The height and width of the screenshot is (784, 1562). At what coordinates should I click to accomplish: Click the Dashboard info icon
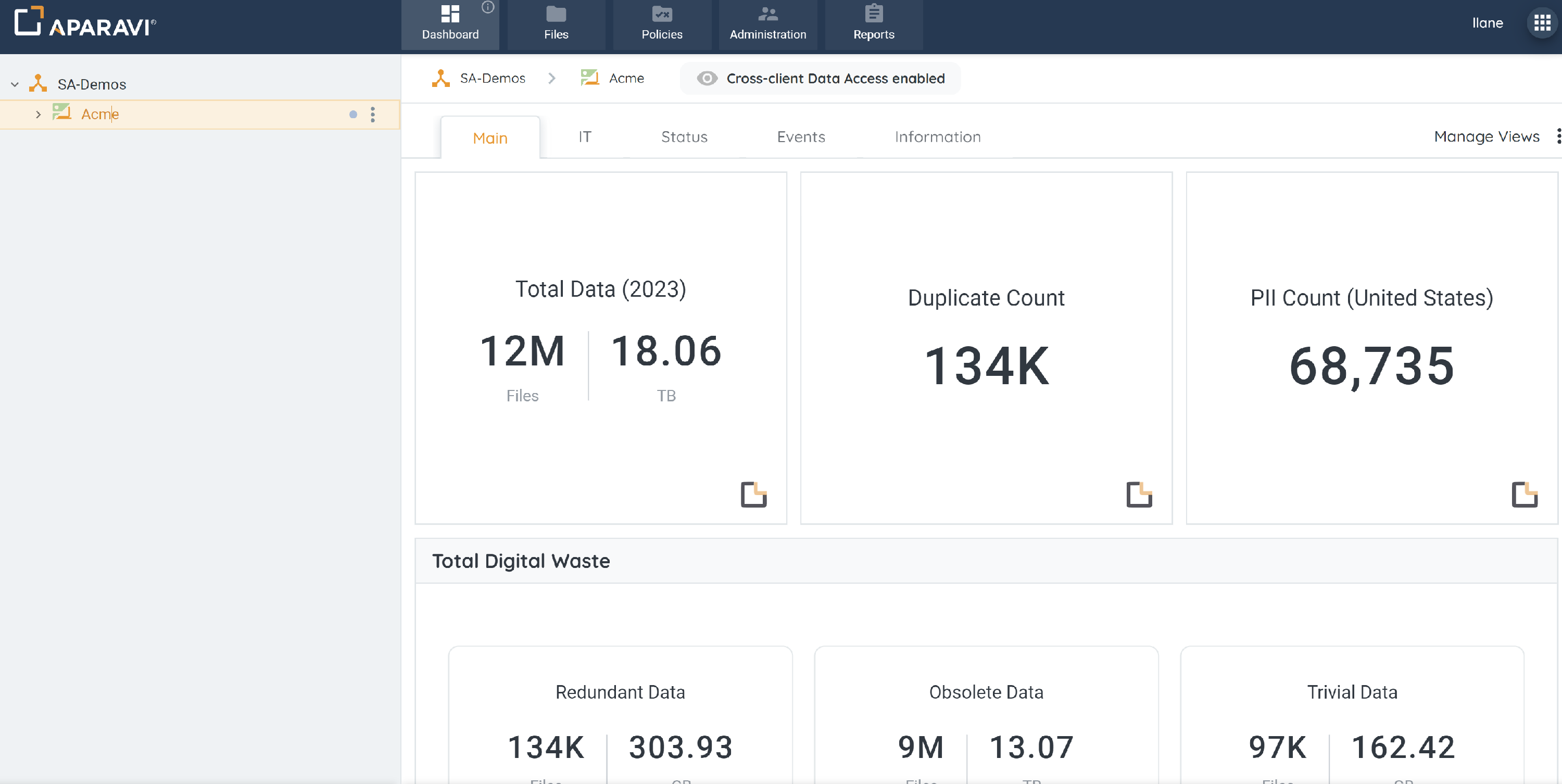coord(487,7)
